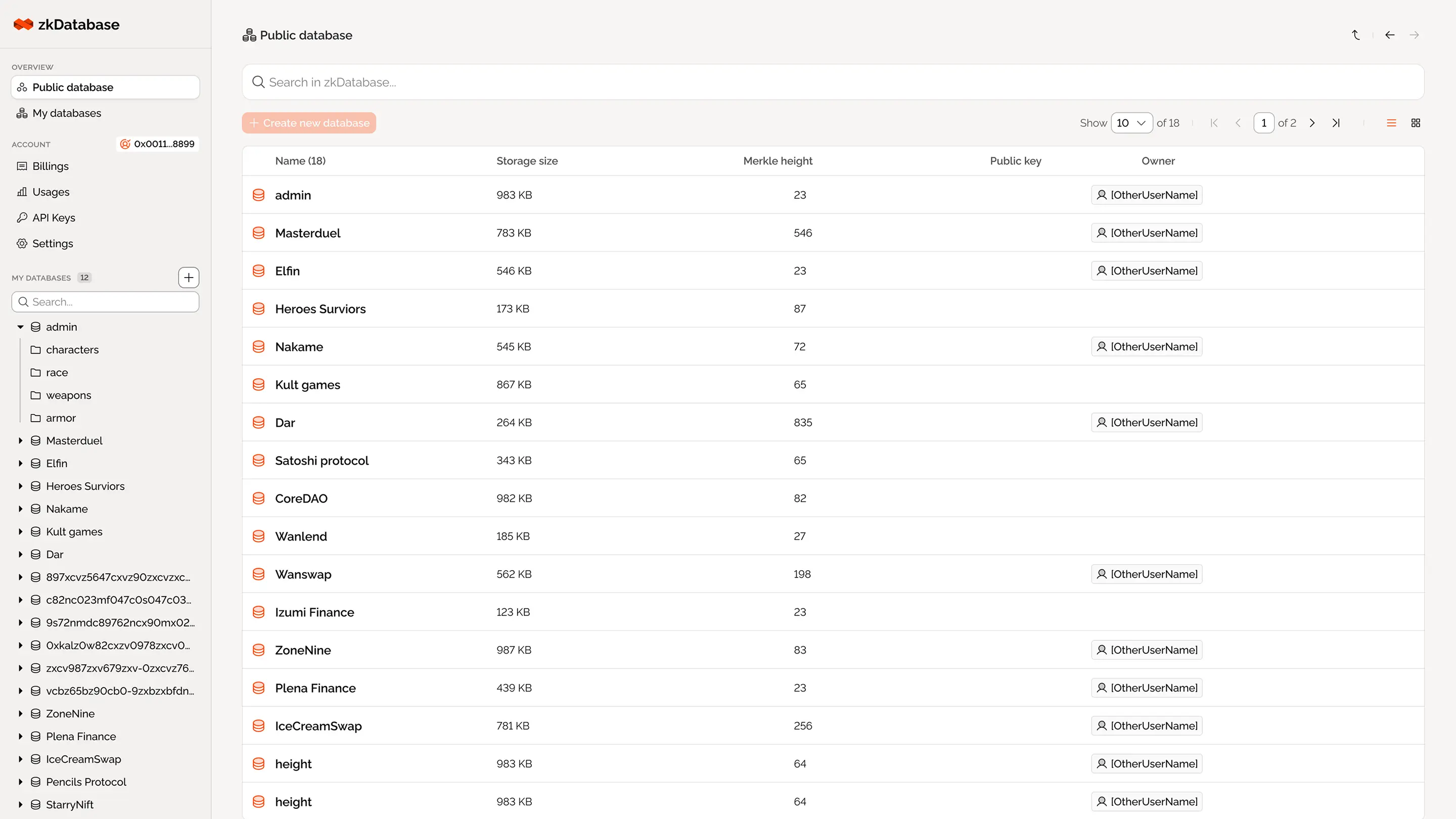Jump to last page icon
This screenshot has width=1456, height=819.
pyautogui.click(x=1336, y=123)
